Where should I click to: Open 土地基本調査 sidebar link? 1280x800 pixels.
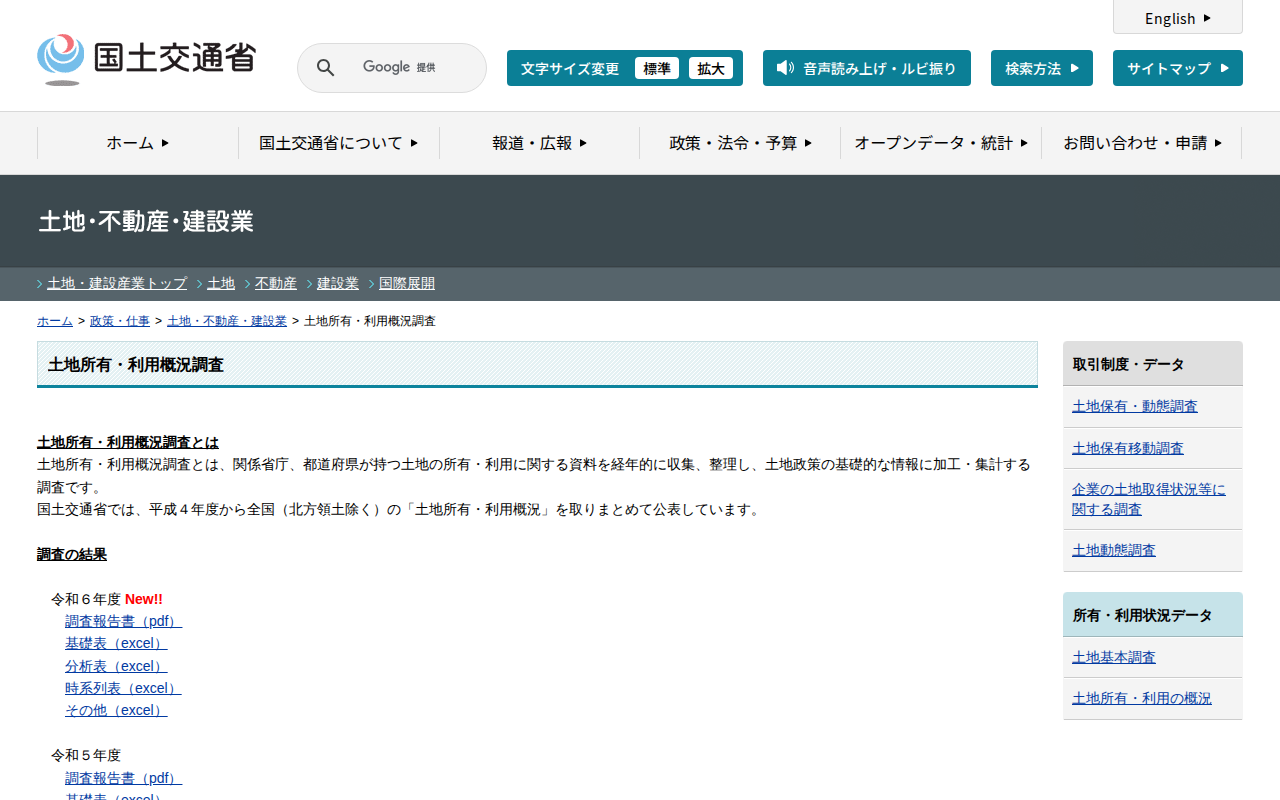pyautogui.click(x=1113, y=657)
